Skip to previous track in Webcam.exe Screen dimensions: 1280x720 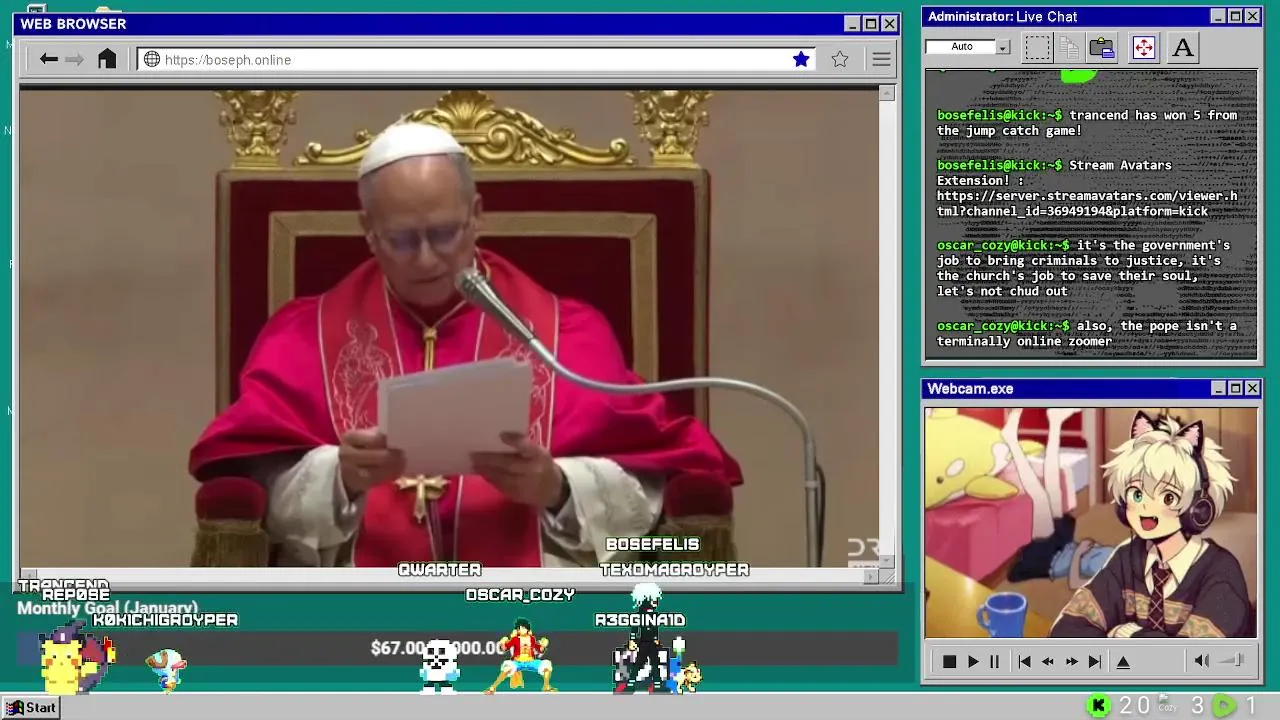[x=1024, y=661]
